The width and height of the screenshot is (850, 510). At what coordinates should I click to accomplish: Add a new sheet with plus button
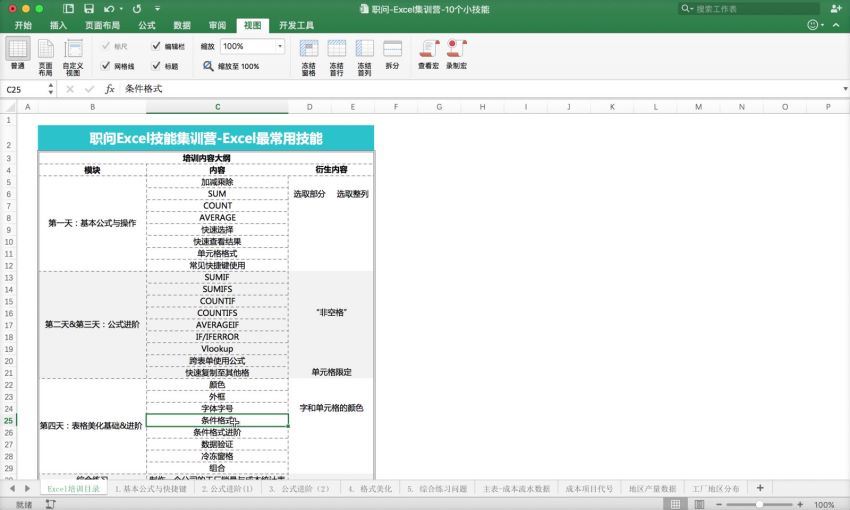760,488
